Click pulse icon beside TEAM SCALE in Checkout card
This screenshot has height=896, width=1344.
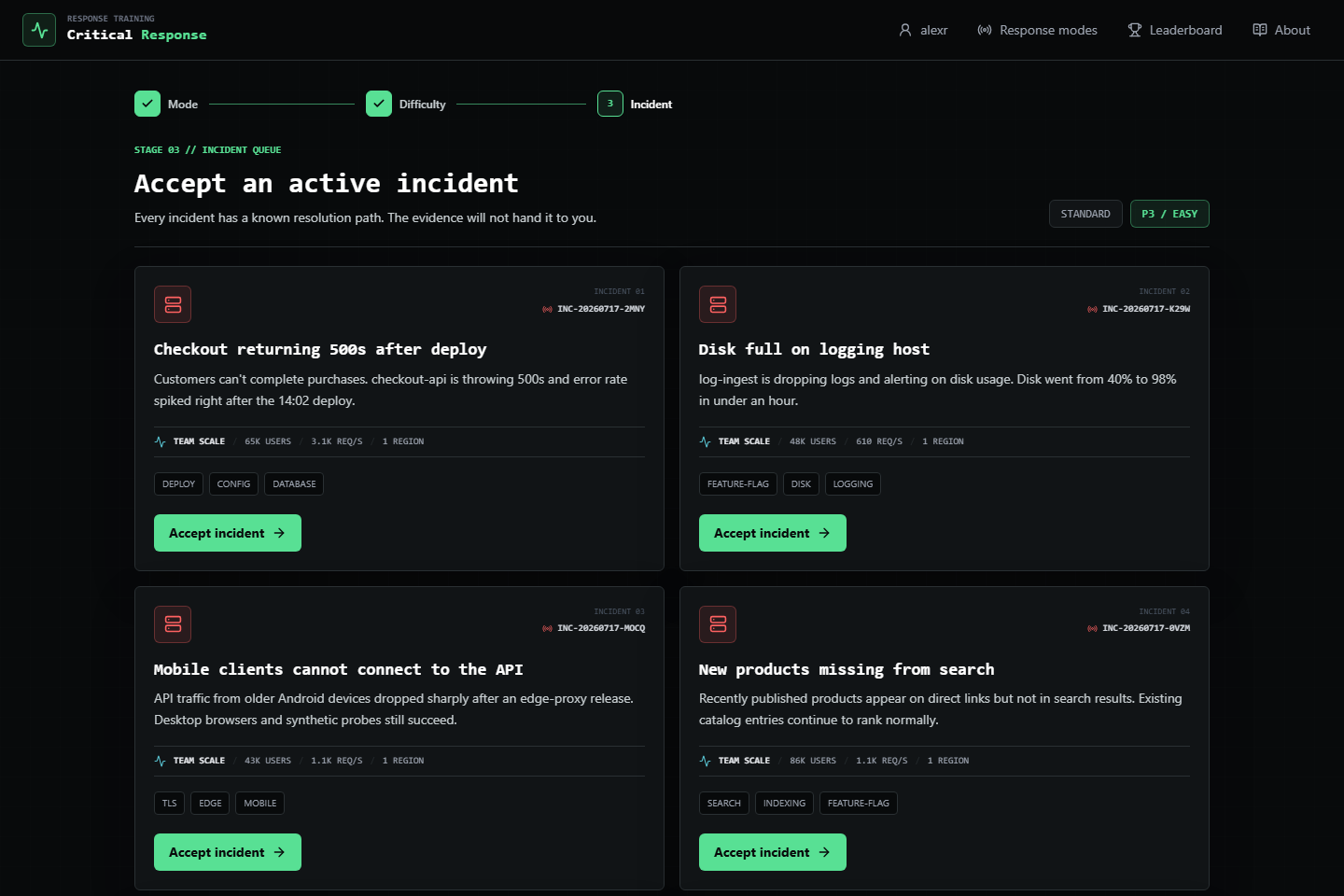coord(160,441)
